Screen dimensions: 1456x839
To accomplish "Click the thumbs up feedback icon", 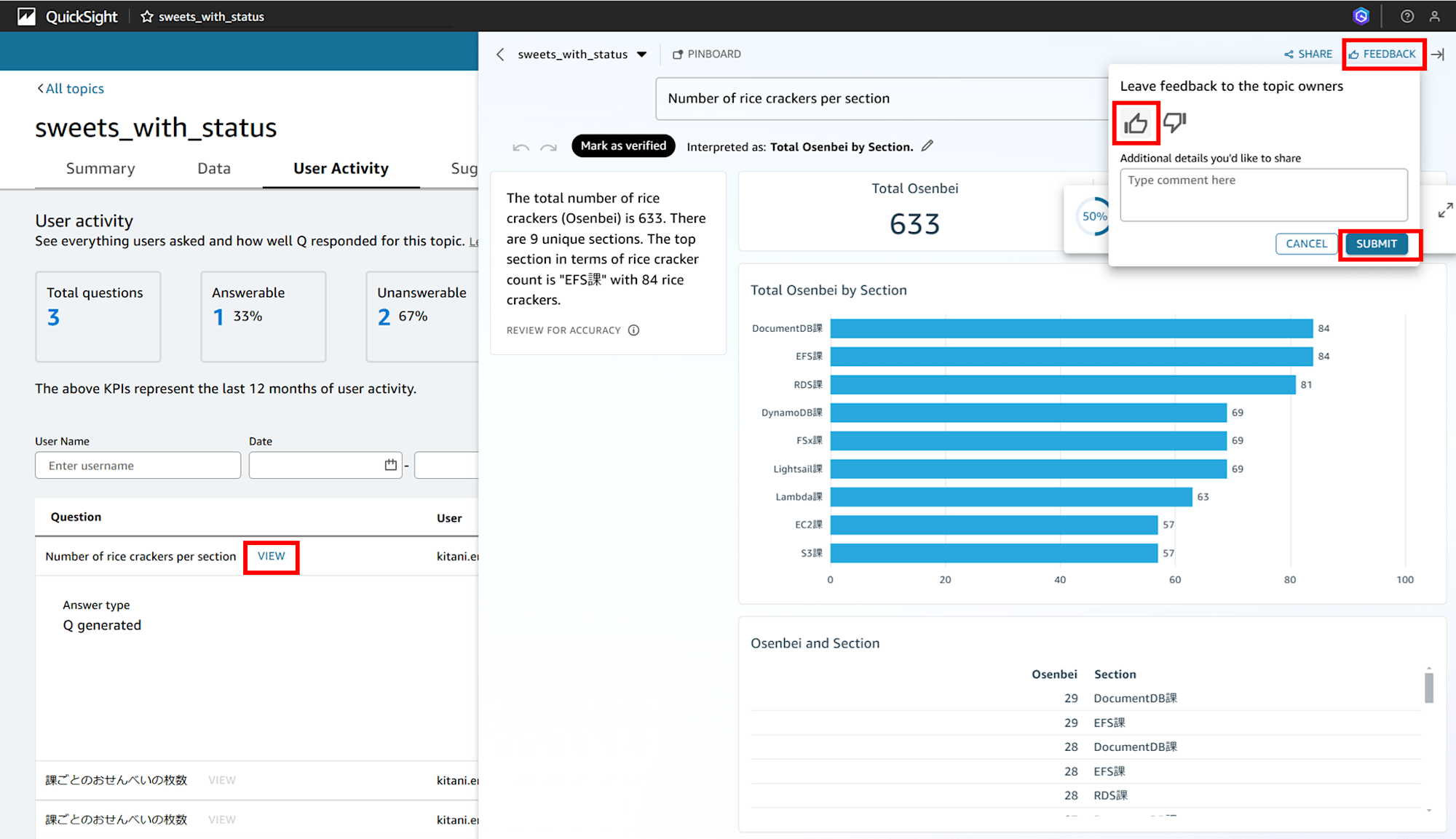I will tap(1136, 124).
